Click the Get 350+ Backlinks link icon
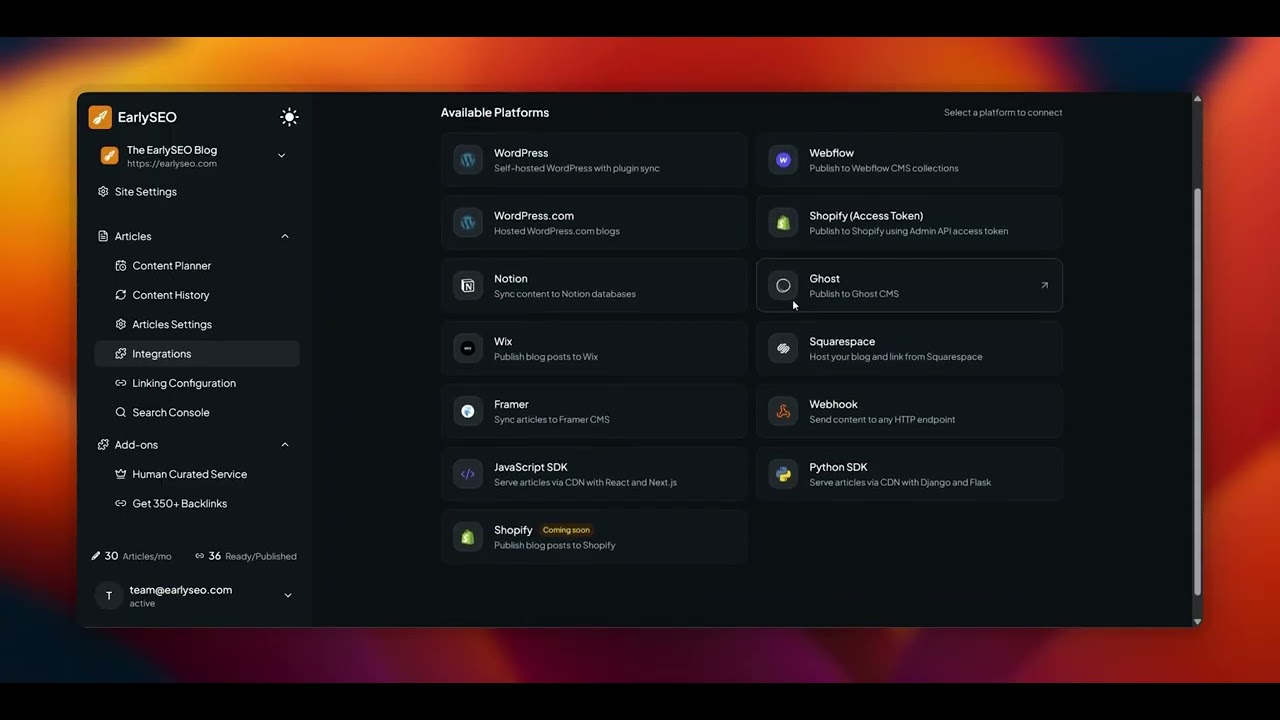Image resolution: width=1280 pixels, height=720 pixels. tap(121, 504)
